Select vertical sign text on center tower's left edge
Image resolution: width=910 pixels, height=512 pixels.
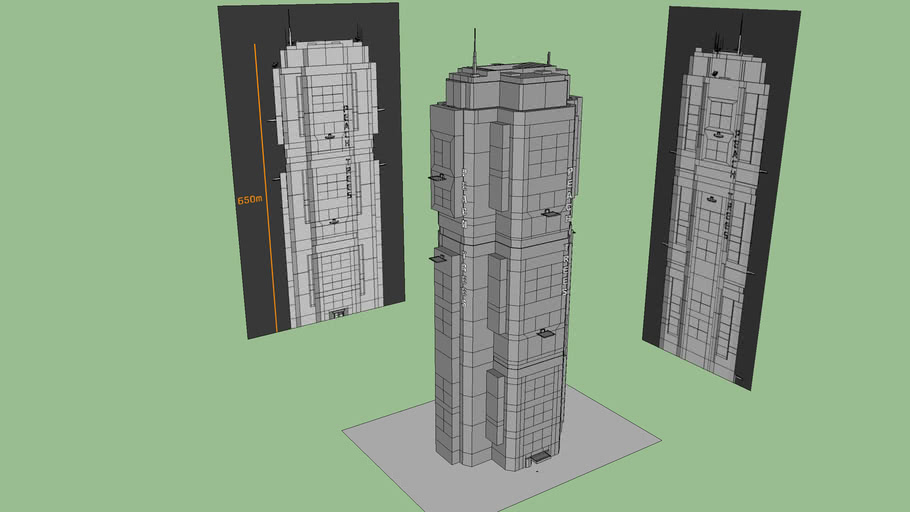pos(464,230)
